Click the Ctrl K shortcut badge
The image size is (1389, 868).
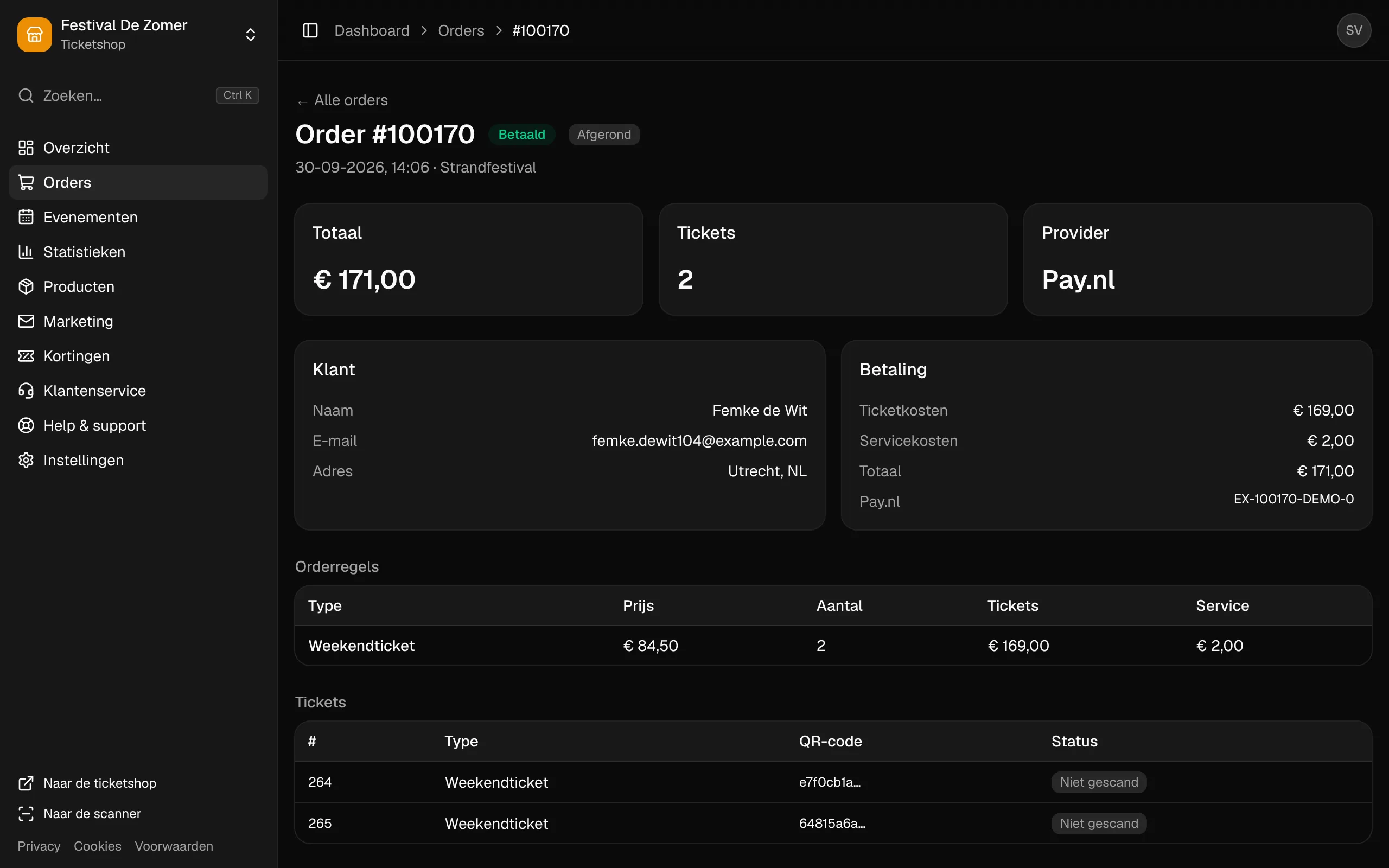pyautogui.click(x=237, y=95)
